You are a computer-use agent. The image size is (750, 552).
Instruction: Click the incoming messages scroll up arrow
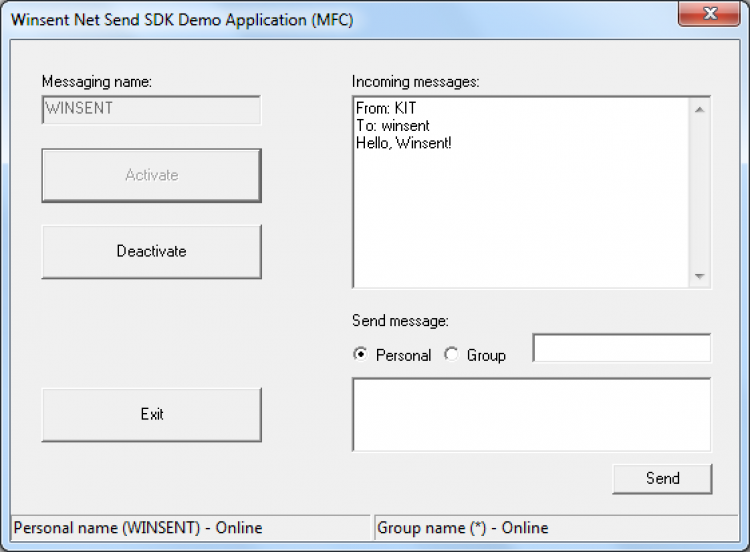[x=699, y=110]
